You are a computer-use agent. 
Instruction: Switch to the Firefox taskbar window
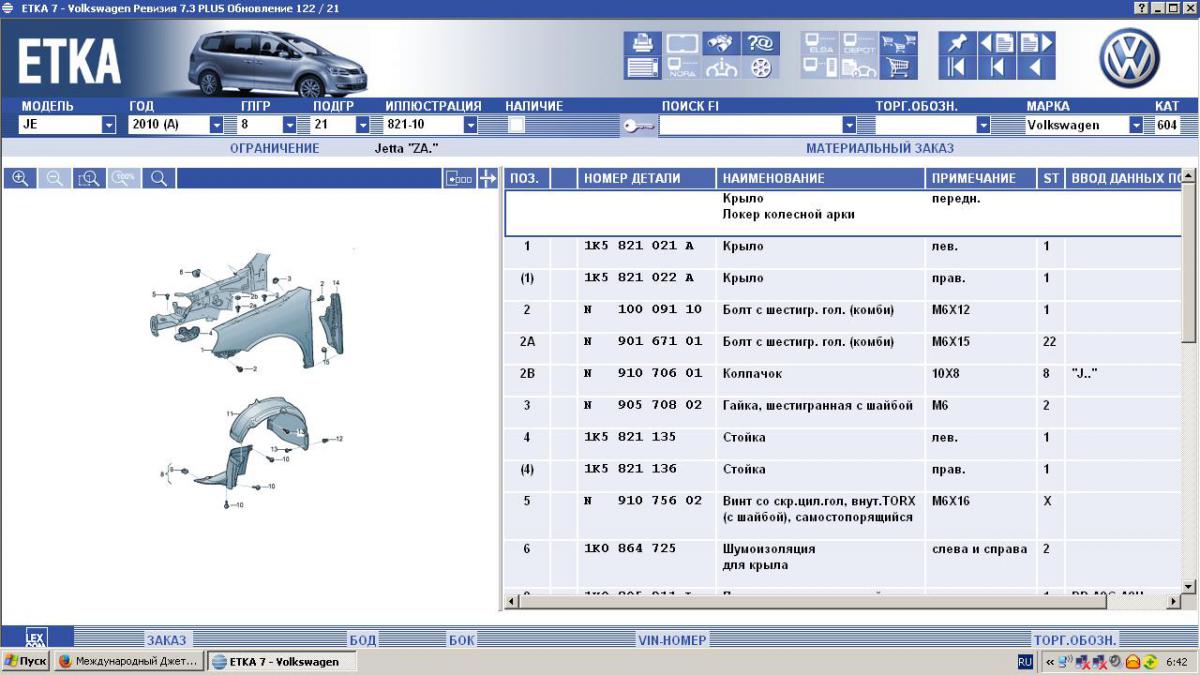128,662
